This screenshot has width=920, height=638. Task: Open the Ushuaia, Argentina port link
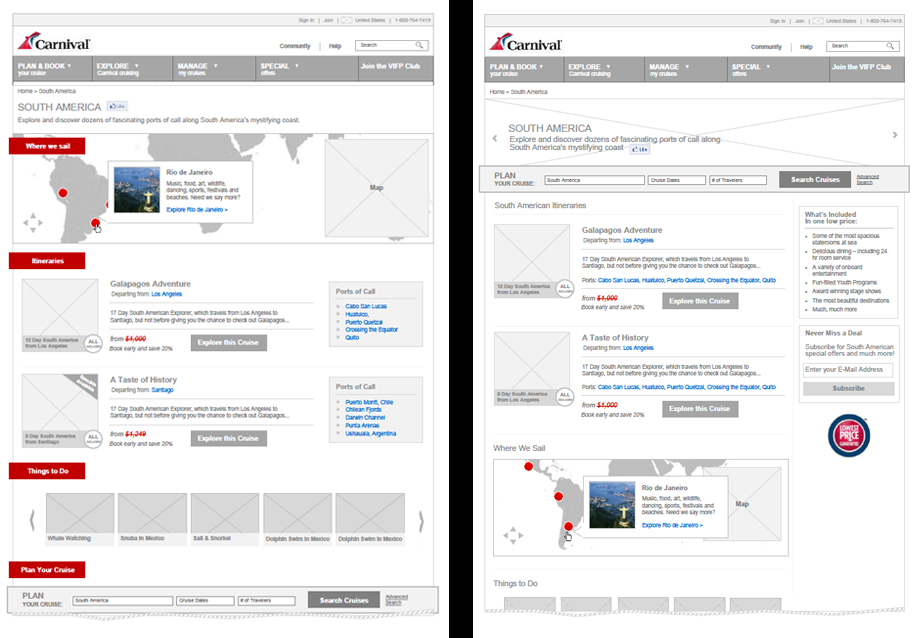coord(371,433)
